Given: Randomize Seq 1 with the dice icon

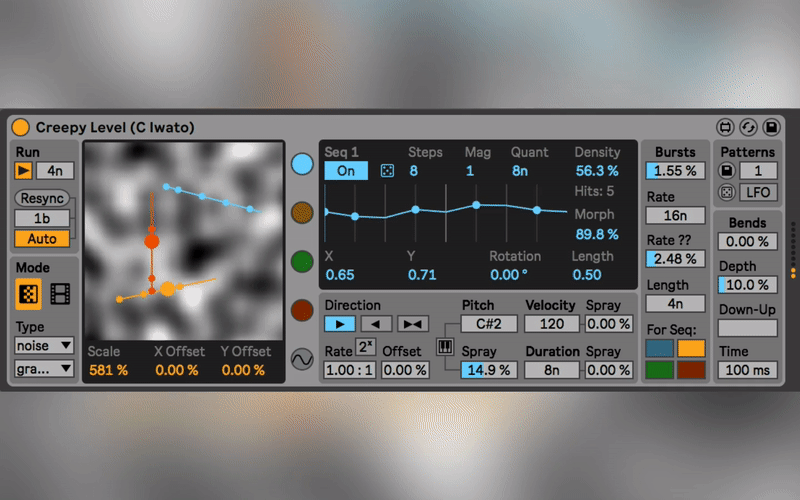Looking at the screenshot, I should click(386, 171).
